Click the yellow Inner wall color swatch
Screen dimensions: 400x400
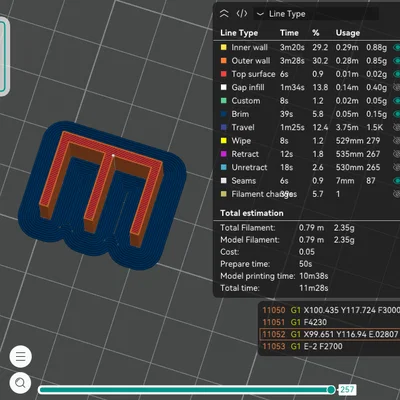[x=224, y=47]
